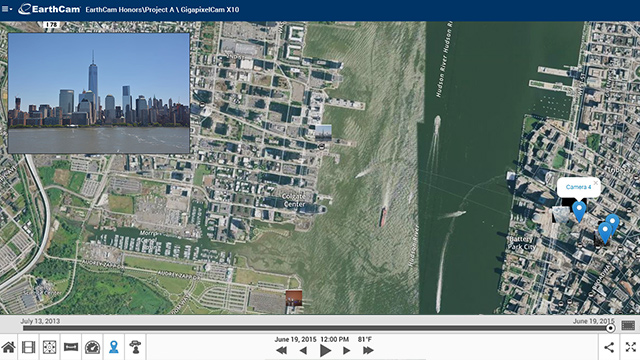
Task: Play the time-lapse
Action: click(325, 350)
